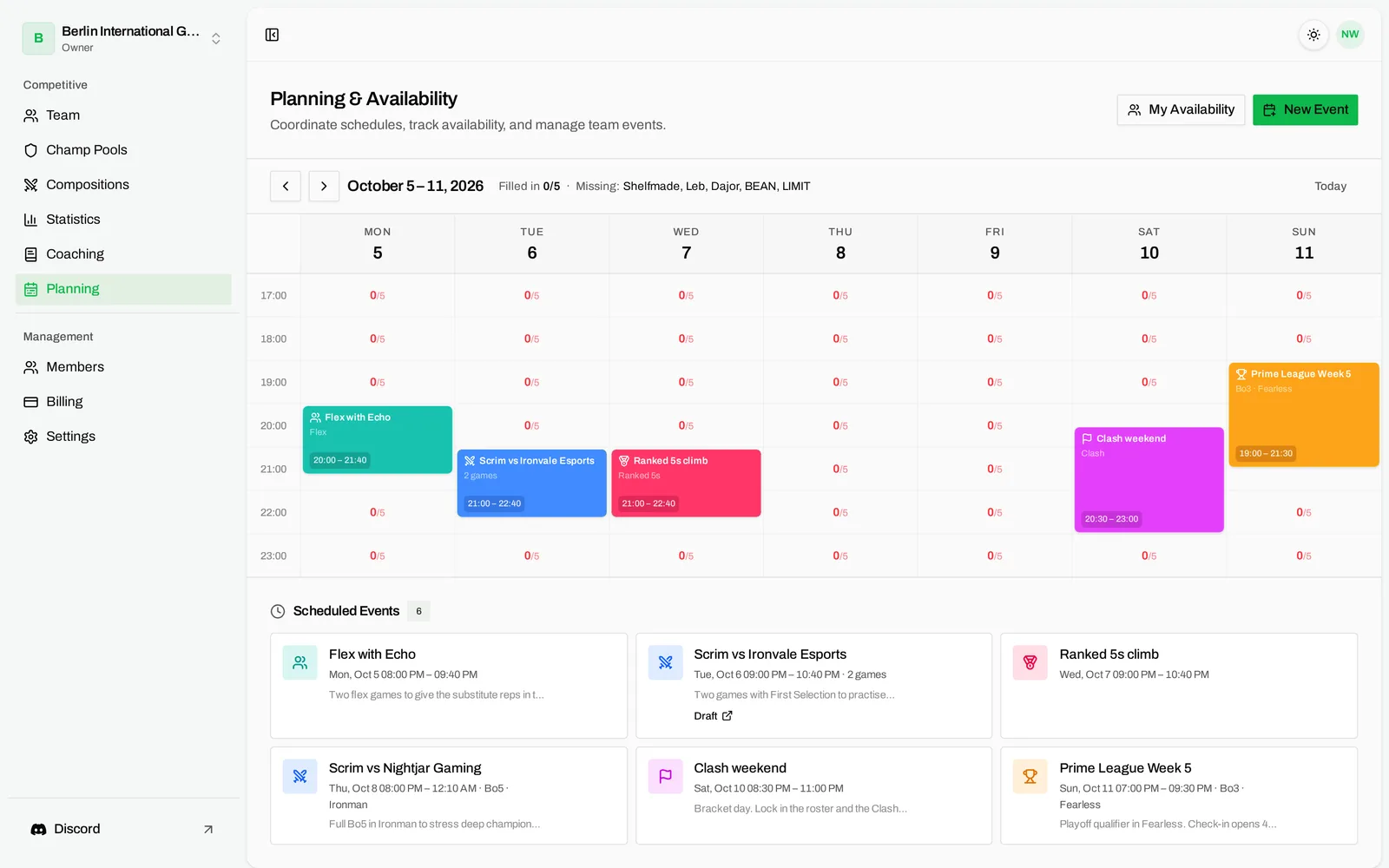Click My Availability button
This screenshot has width=1389, height=868.
1181,109
